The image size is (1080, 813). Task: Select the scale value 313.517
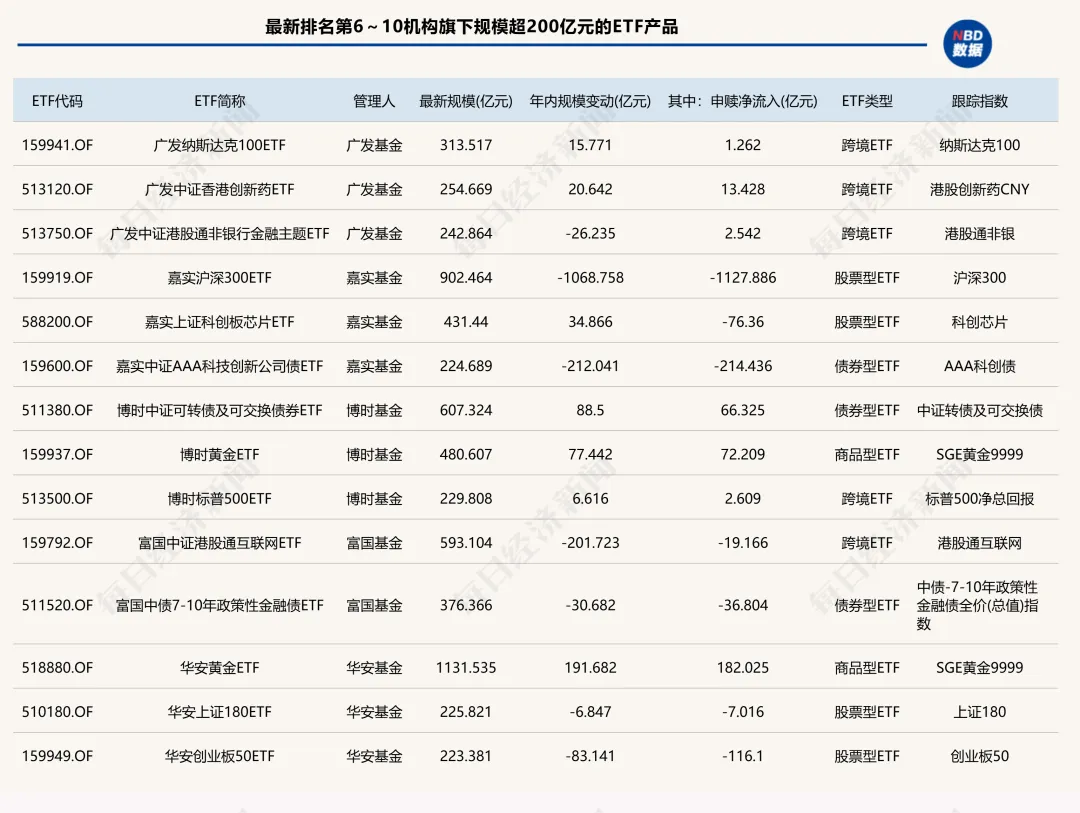466,145
